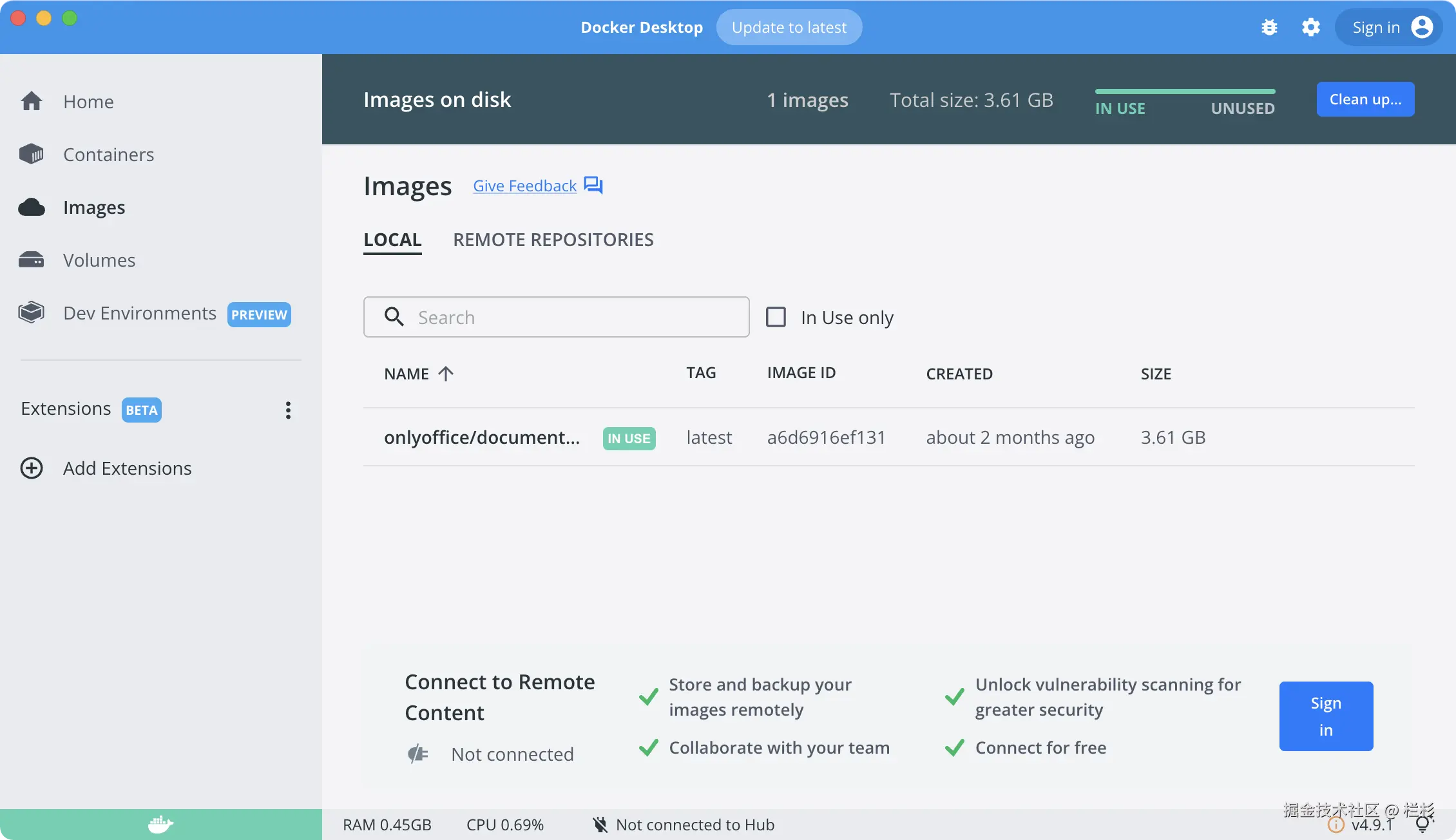Select the LOCAL tab

coord(392,240)
